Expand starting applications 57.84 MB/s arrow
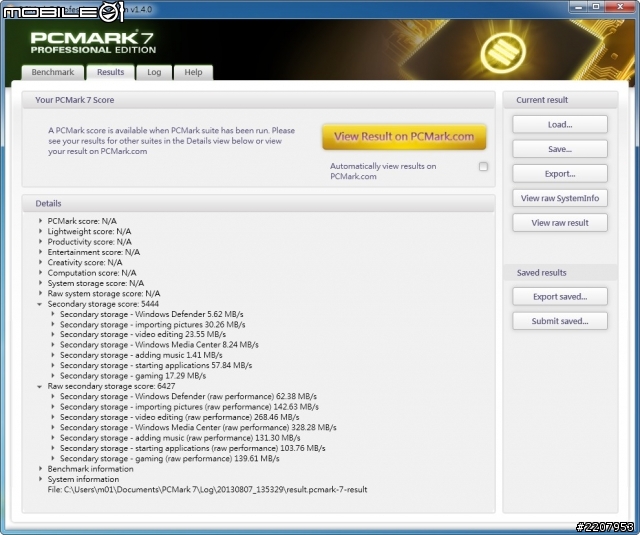 [x=53, y=365]
